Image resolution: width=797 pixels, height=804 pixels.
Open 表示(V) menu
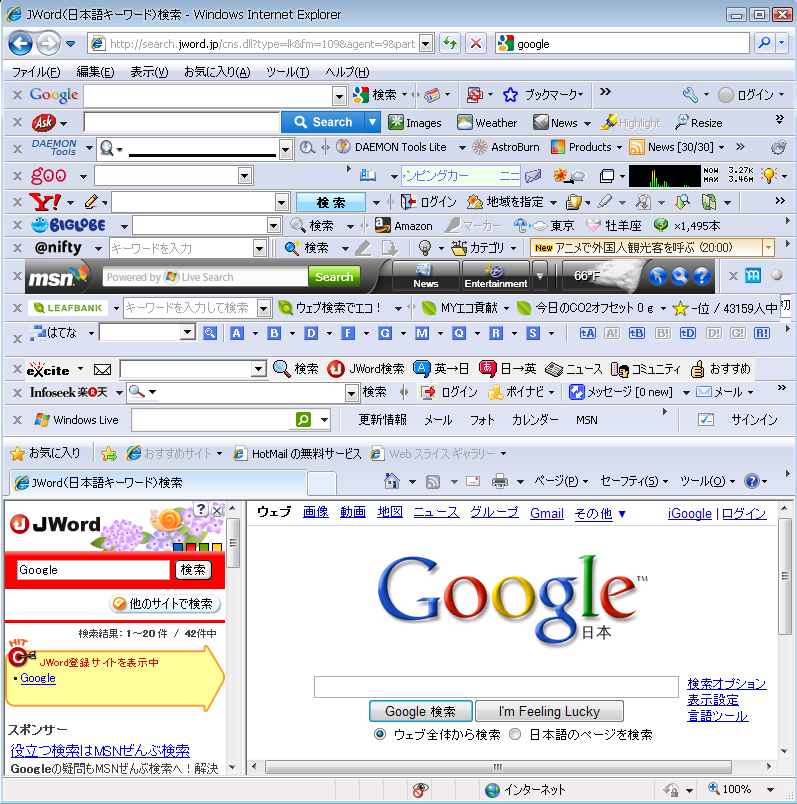[x=149, y=72]
